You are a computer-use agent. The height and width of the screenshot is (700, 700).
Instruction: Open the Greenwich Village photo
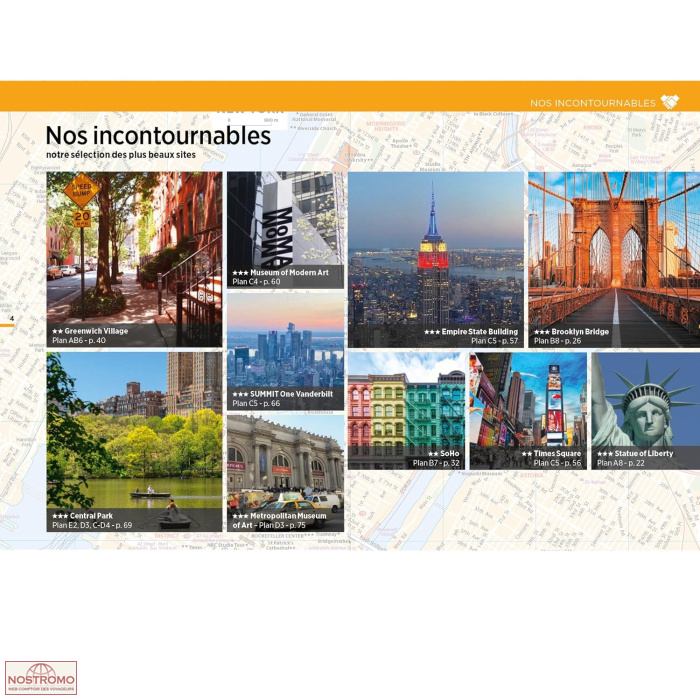click(134, 259)
